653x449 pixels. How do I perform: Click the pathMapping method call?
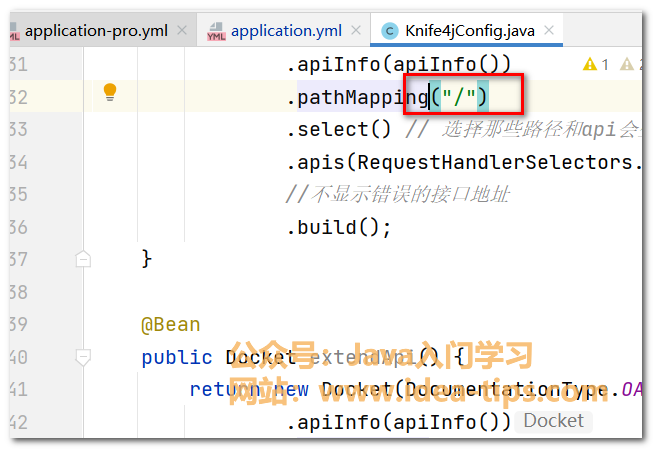362,98
